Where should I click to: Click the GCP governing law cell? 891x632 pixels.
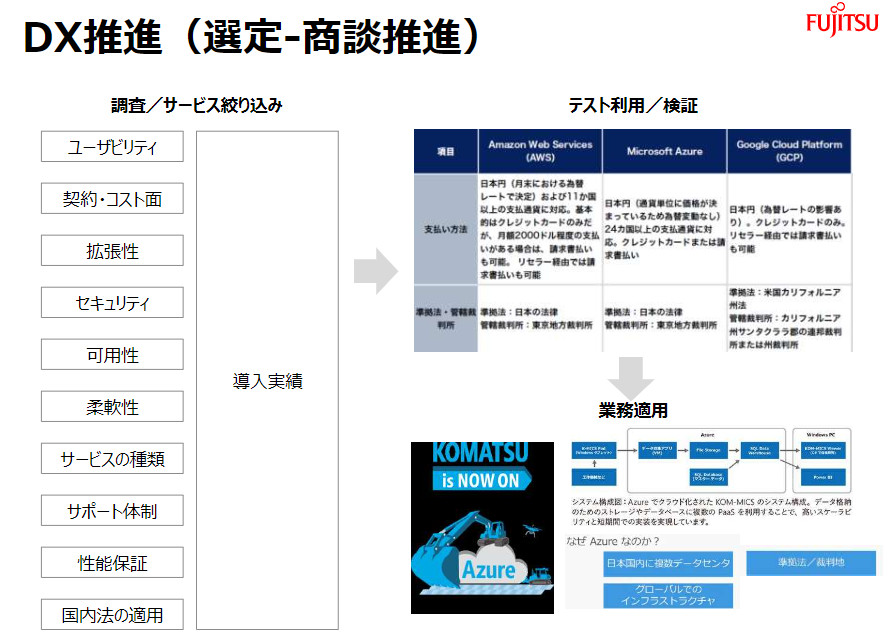(789, 318)
